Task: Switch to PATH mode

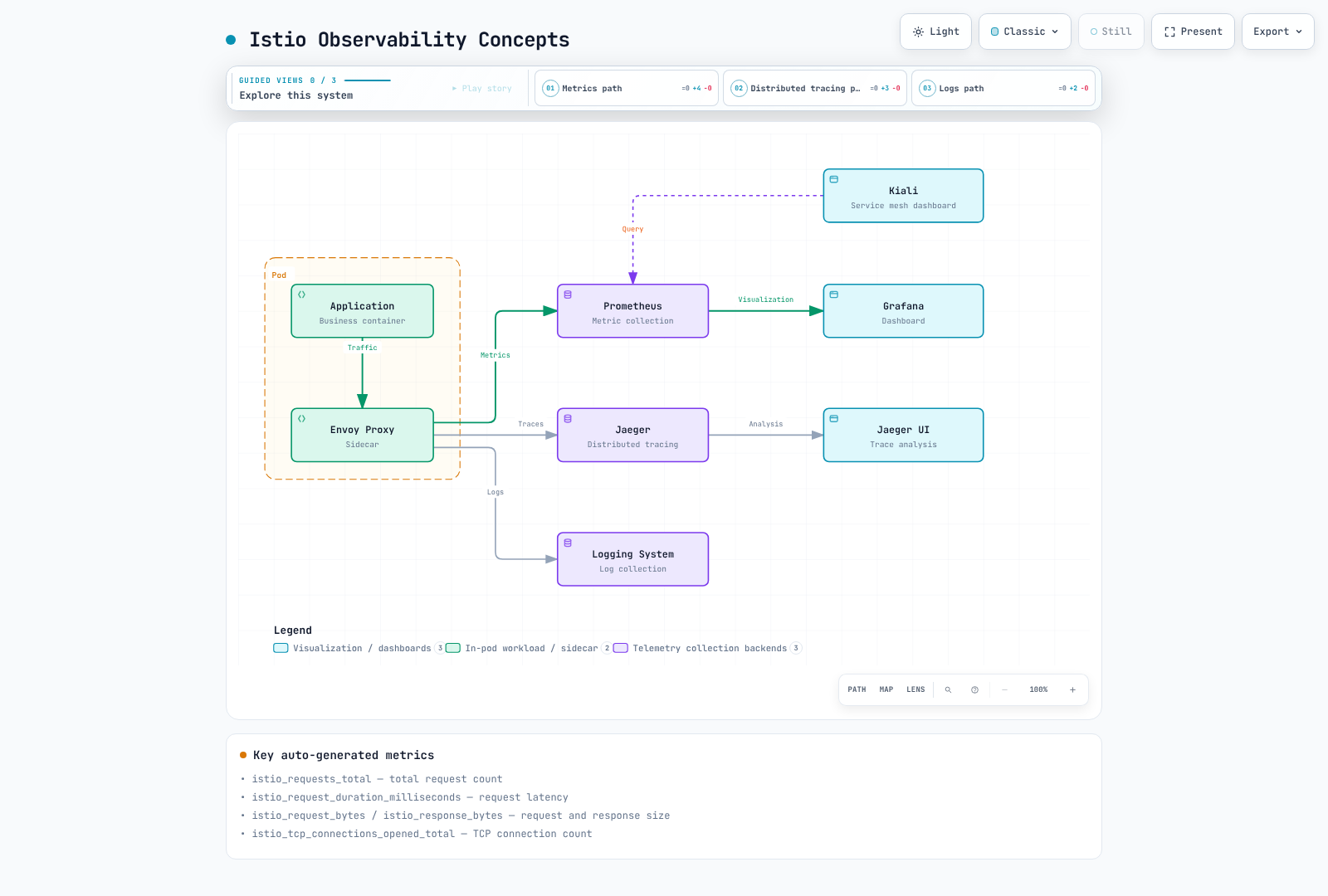Action: (x=857, y=689)
